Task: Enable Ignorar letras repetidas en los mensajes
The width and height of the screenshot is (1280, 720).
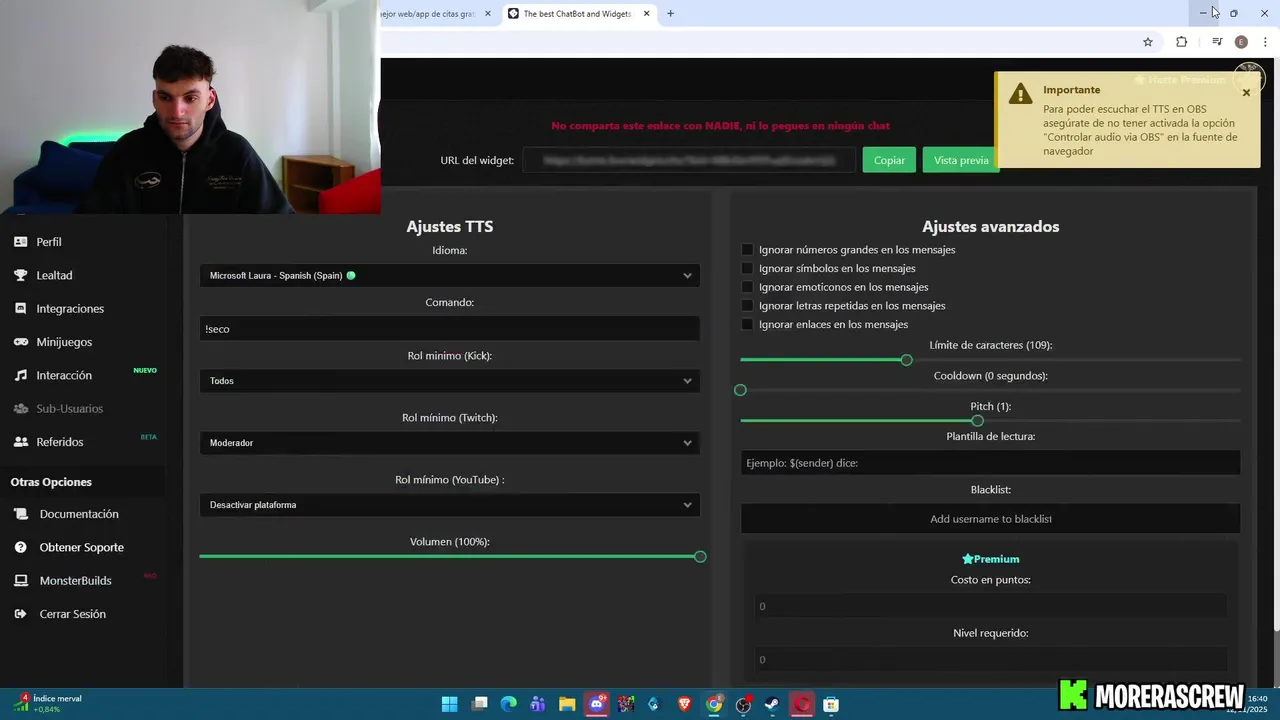Action: (747, 306)
